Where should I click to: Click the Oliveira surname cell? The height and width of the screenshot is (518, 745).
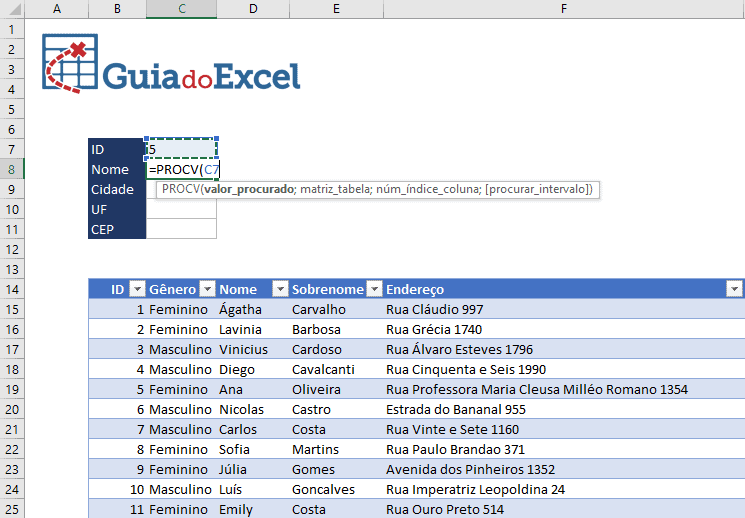336,389
